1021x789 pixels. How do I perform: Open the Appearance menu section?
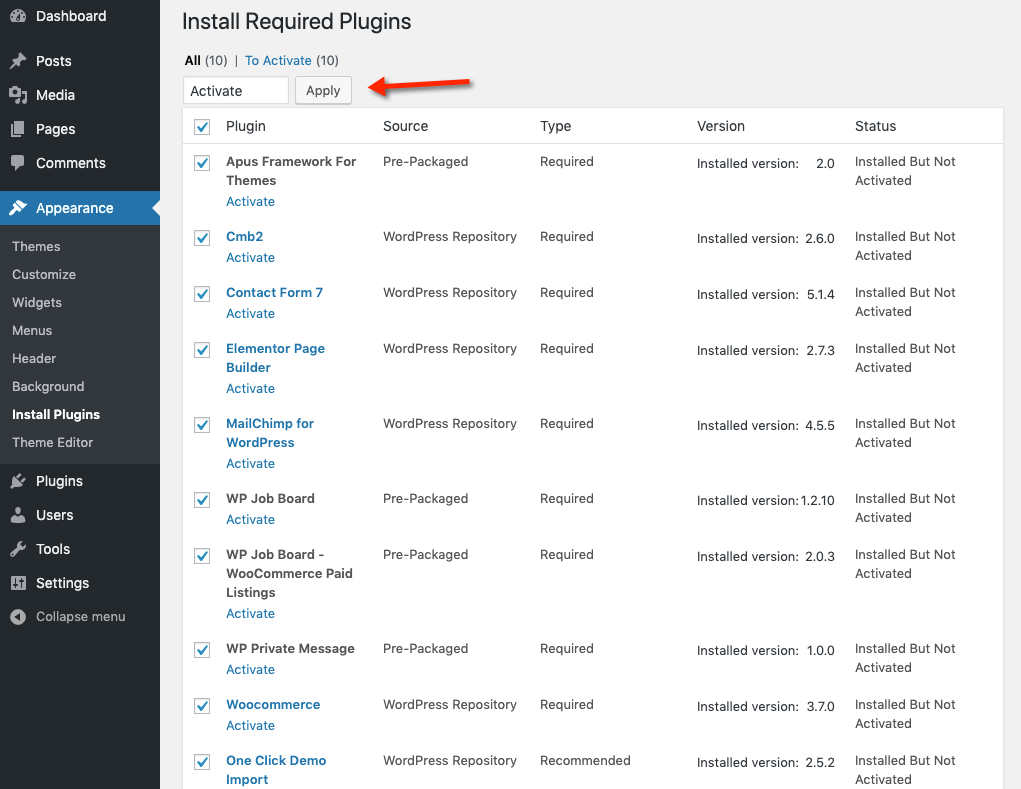pyautogui.click(x=74, y=208)
